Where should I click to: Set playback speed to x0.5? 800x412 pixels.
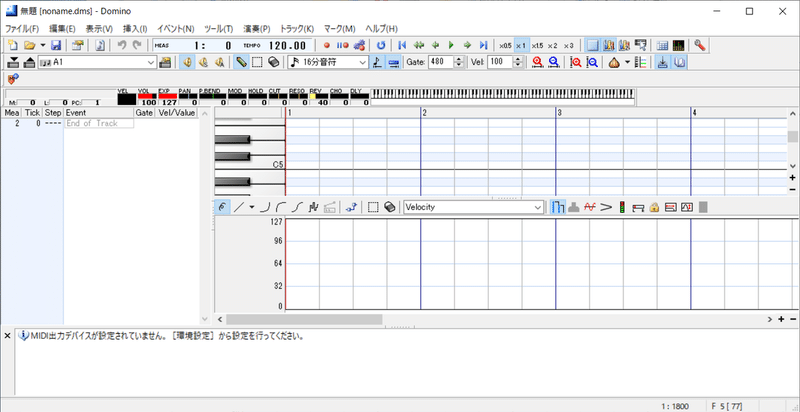(x=505, y=45)
